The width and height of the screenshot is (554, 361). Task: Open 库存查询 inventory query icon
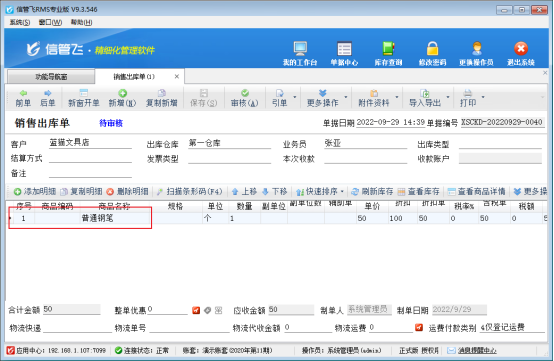(x=388, y=53)
